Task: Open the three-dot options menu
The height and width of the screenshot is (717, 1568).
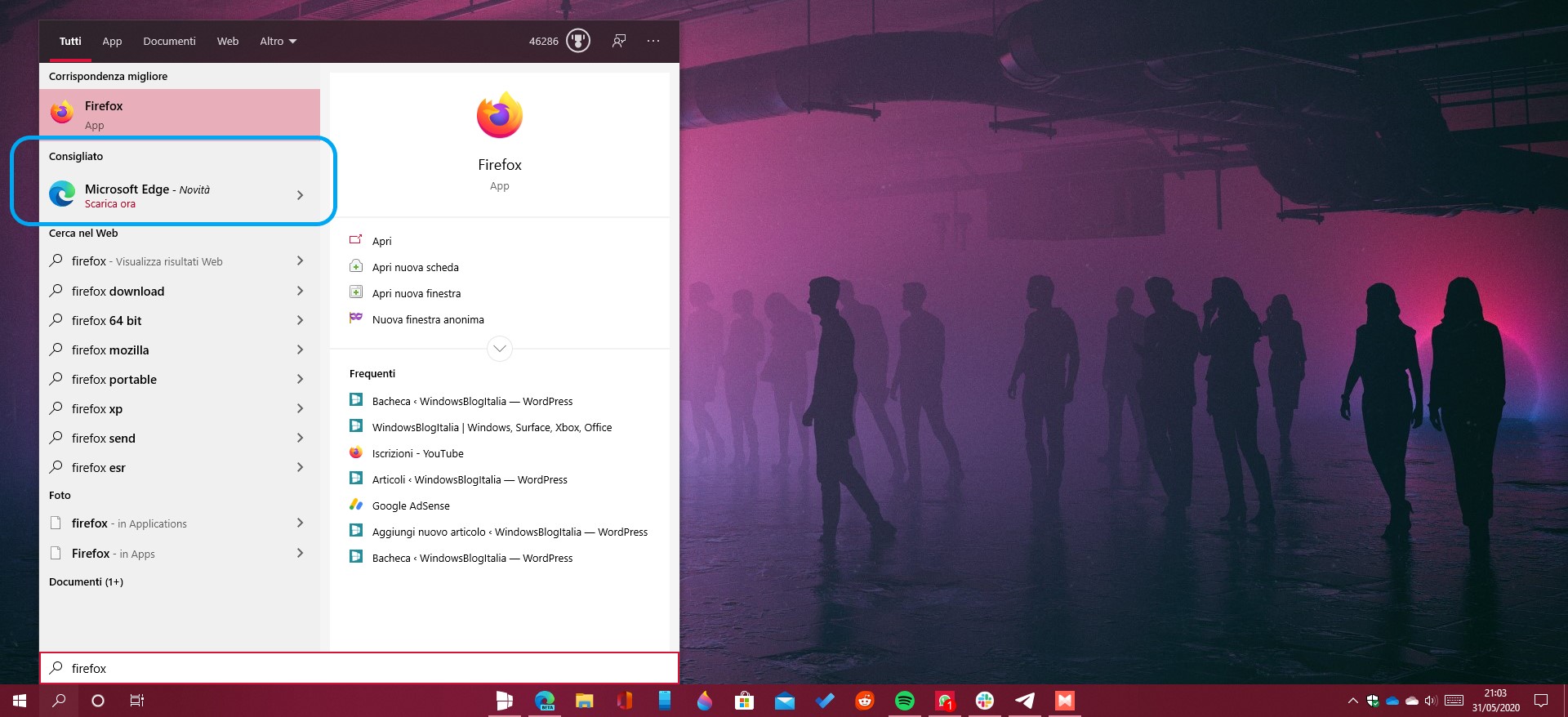Action: click(x=653, y=41)
